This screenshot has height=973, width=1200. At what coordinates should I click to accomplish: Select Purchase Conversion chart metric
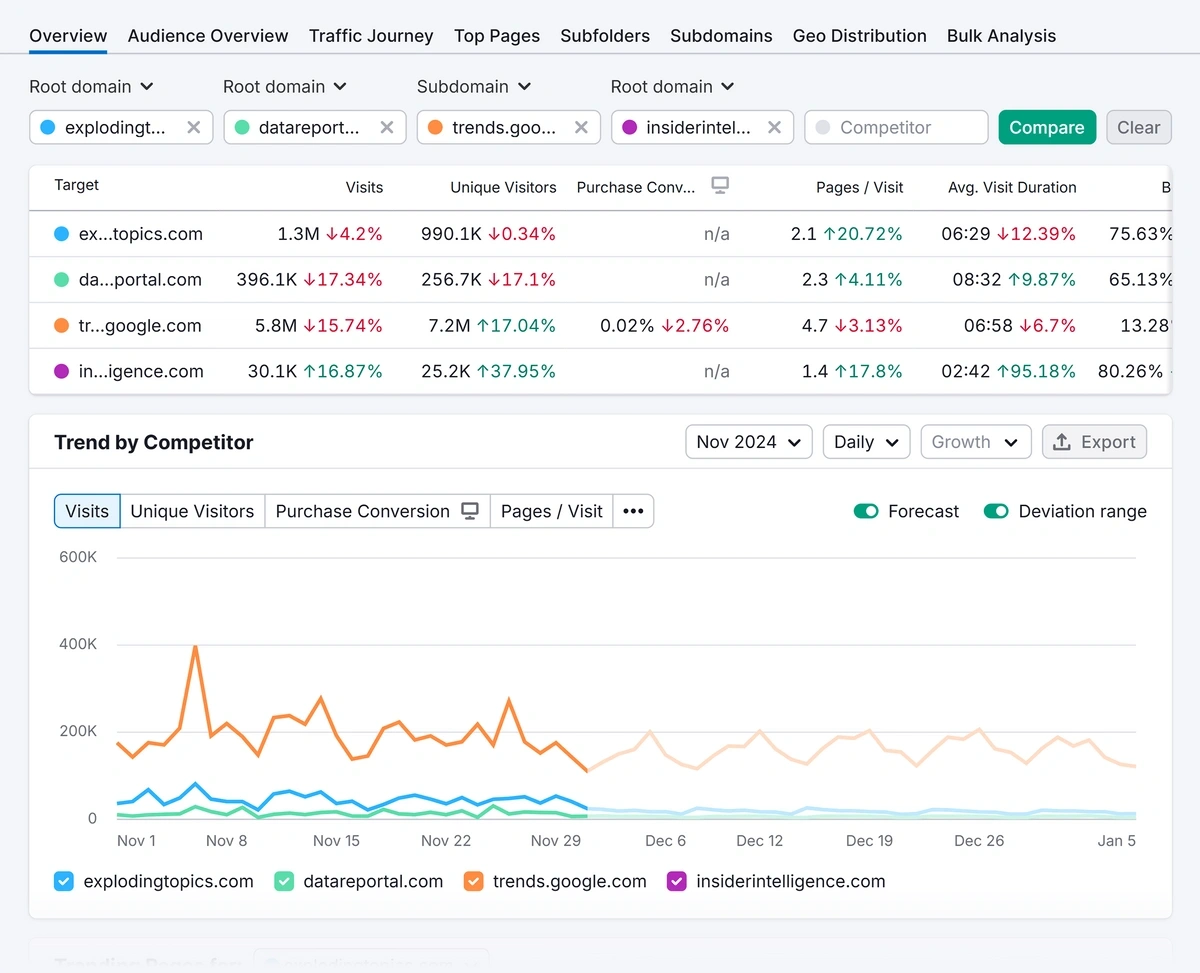(x=377, y=511)
